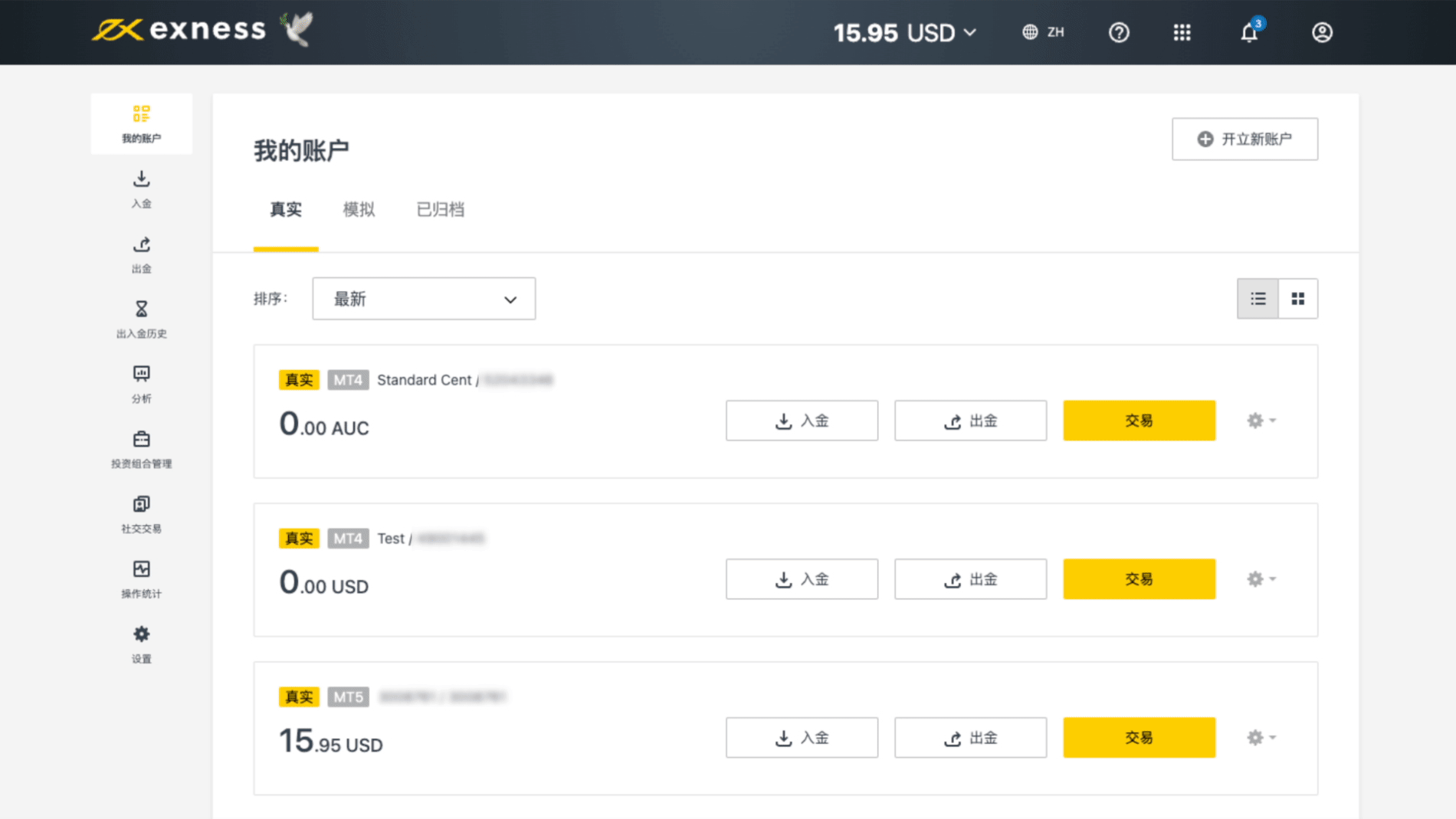Open ZH language selector
The image size is (1456, 819).
click(1043, 32)
